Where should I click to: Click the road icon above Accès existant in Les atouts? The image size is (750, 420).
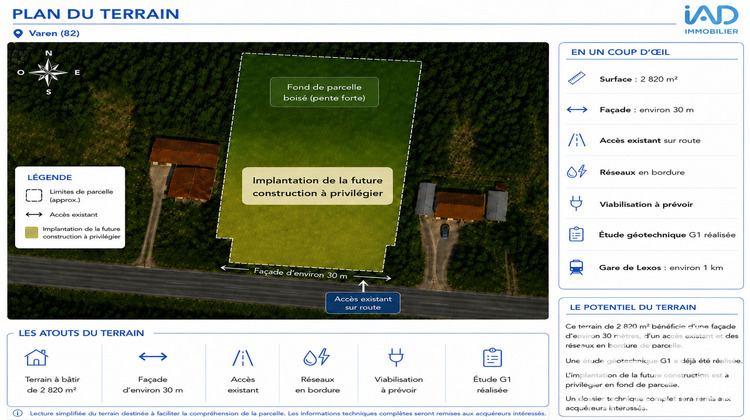click(243, 357)
